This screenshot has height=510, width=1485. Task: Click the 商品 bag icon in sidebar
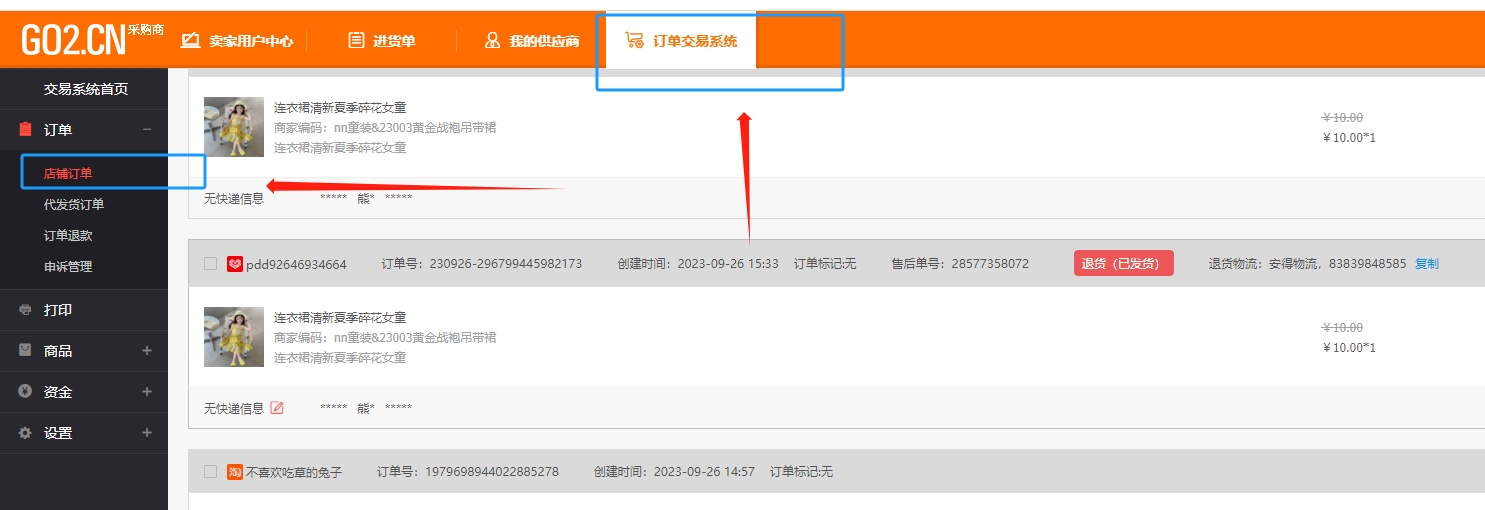(26, 351)
